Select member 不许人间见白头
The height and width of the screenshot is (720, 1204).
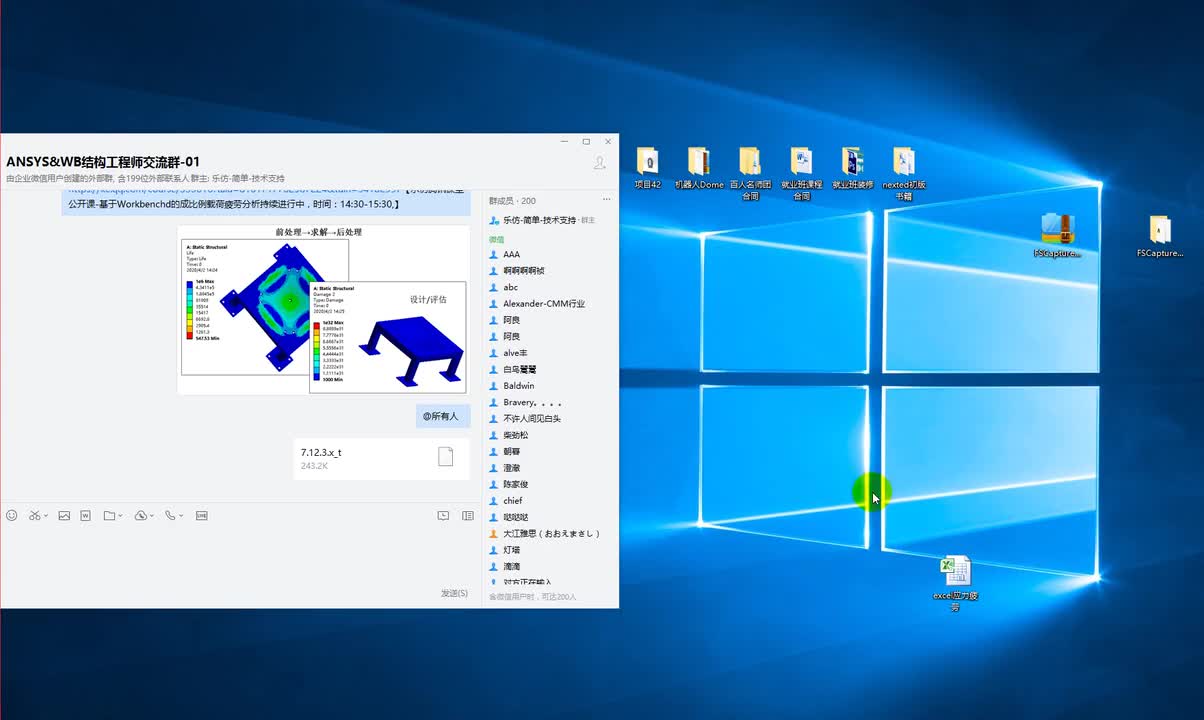[548, 418]
